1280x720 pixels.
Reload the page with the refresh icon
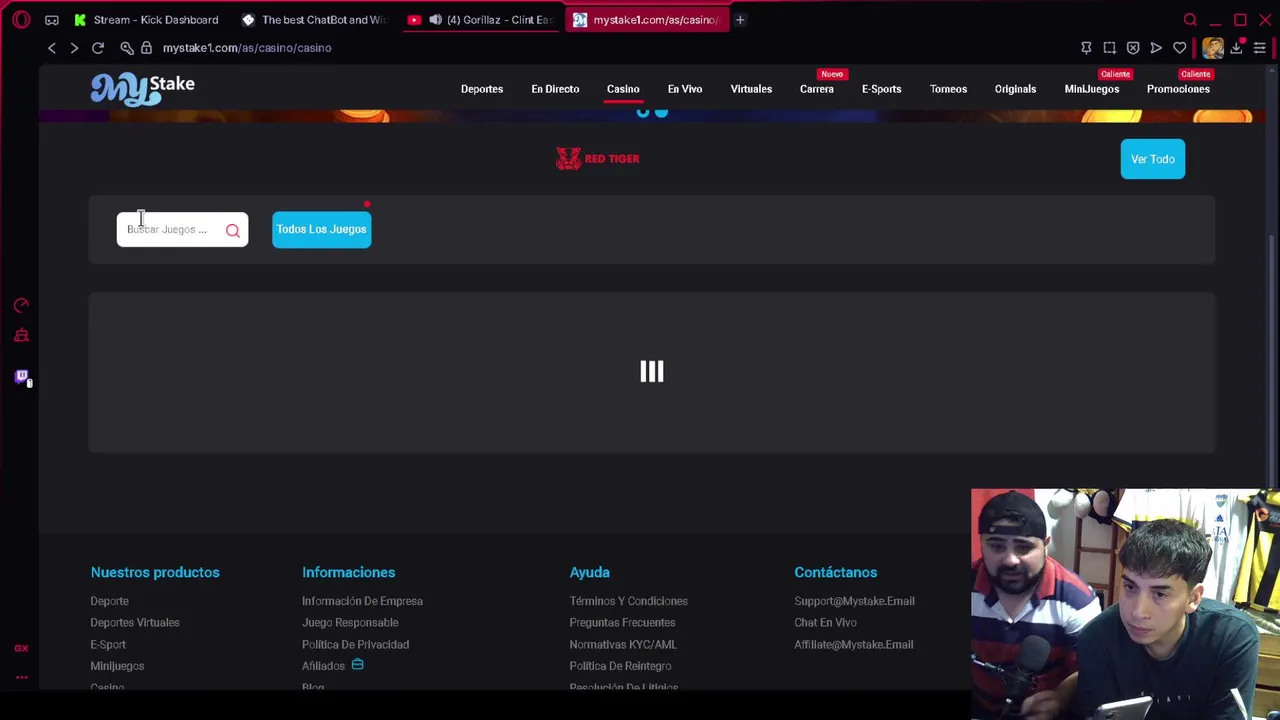(98, 48)
